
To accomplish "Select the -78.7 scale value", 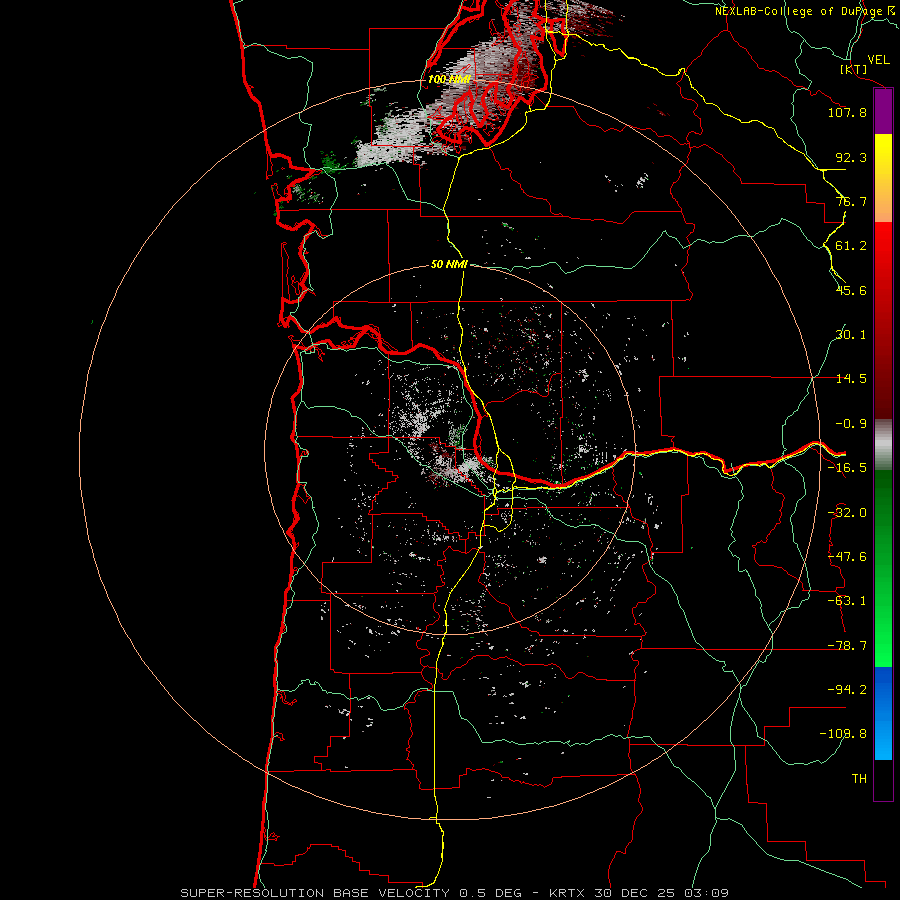I will click(847, 646).
